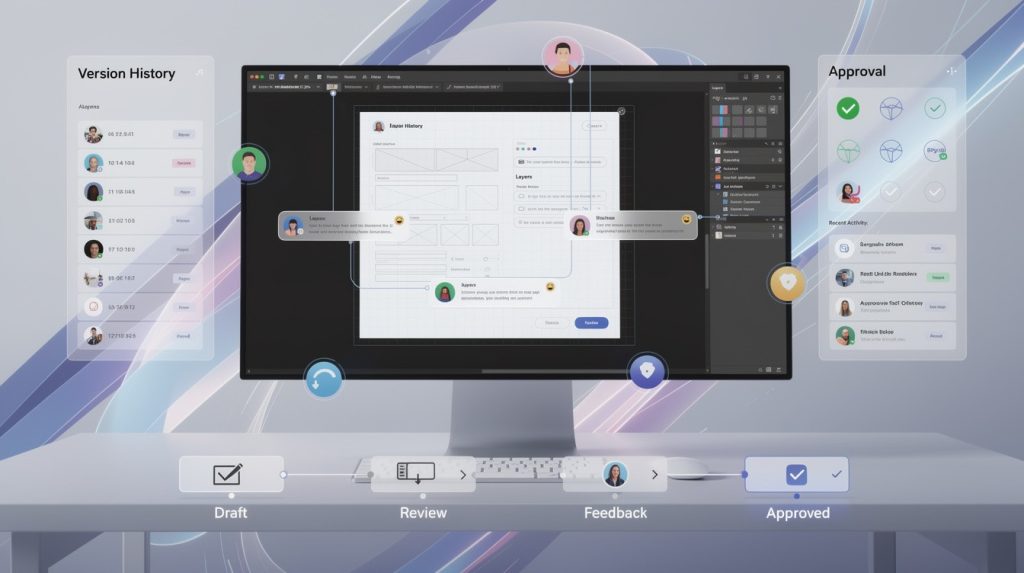
Task: Click the wireframe text field below top placeholders
Action: [x=416, y=178]
